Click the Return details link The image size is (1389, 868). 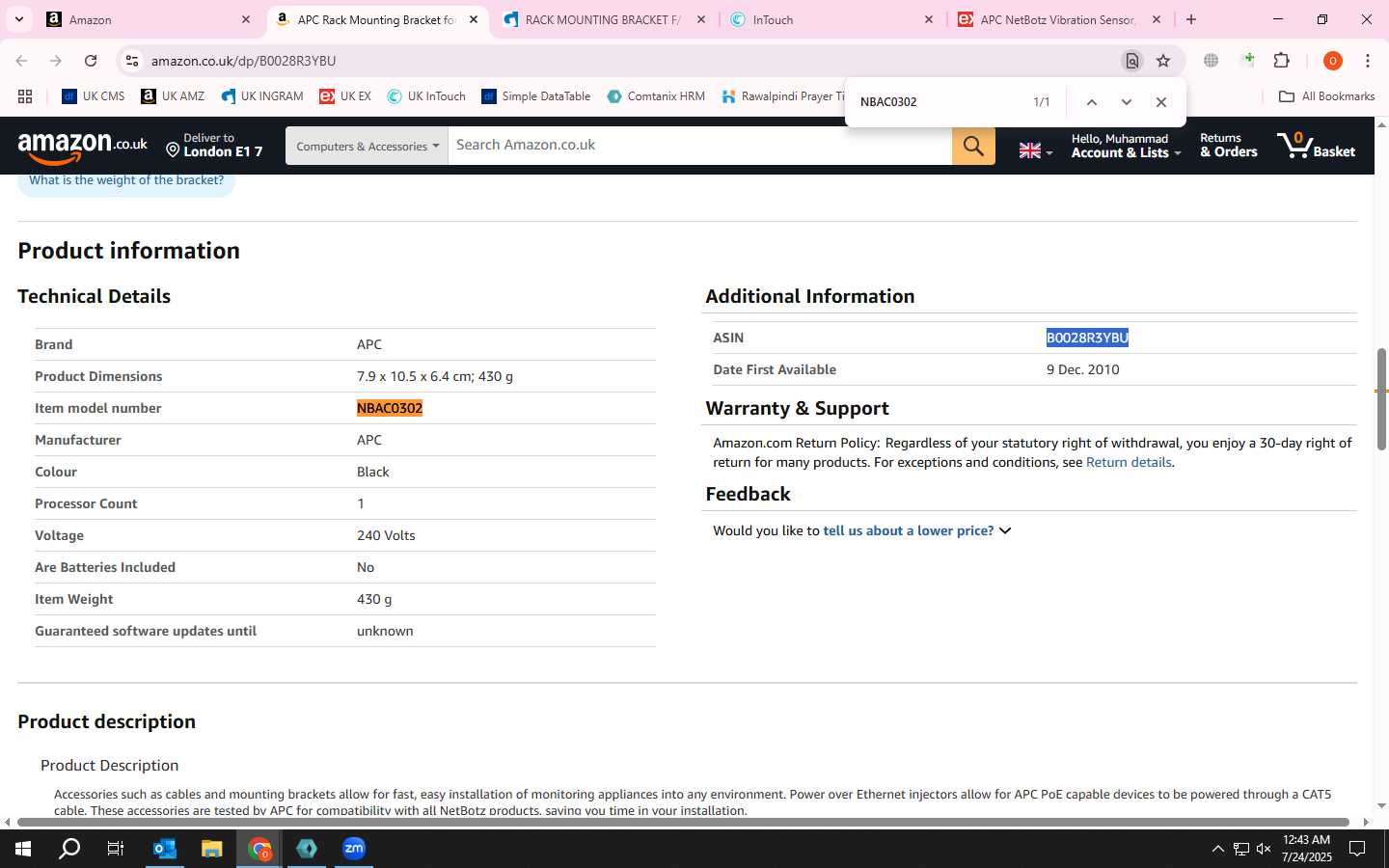[1129, 462]
